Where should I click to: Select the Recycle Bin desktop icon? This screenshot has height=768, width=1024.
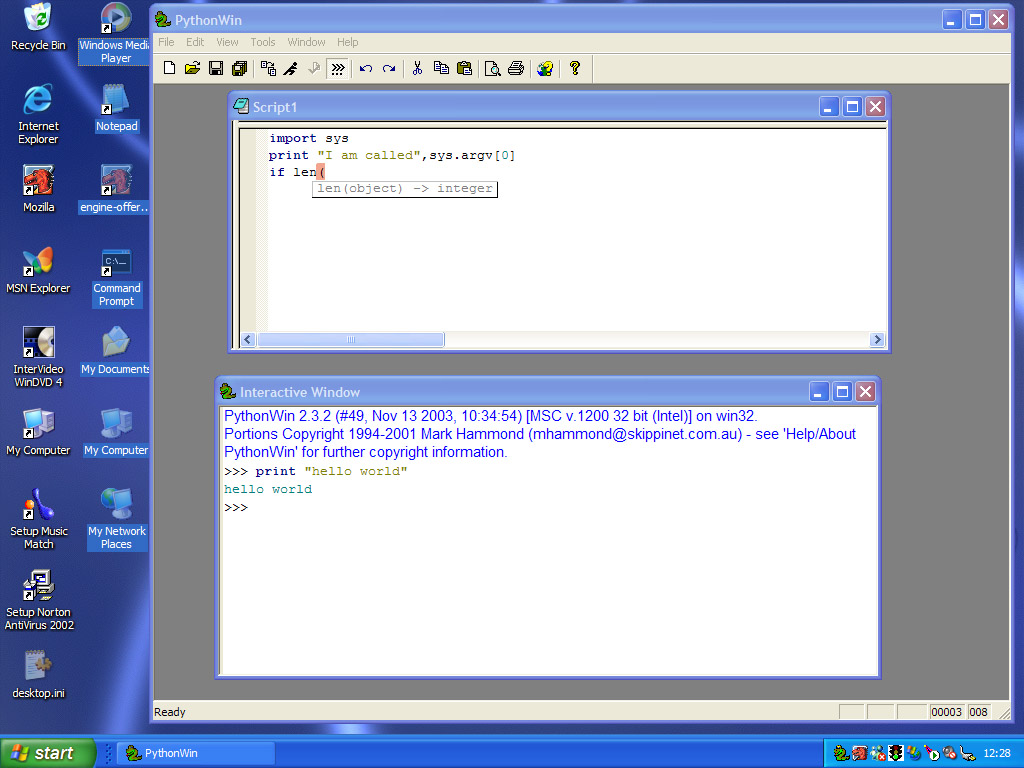(39, 27)
